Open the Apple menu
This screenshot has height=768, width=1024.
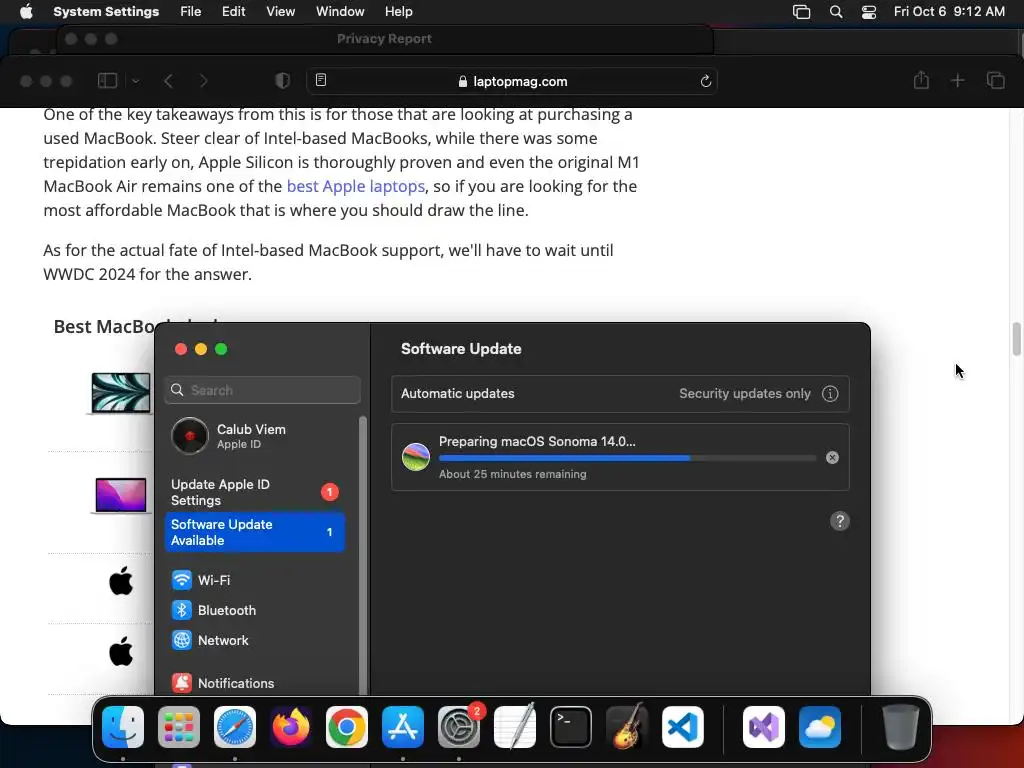point(26,12)
